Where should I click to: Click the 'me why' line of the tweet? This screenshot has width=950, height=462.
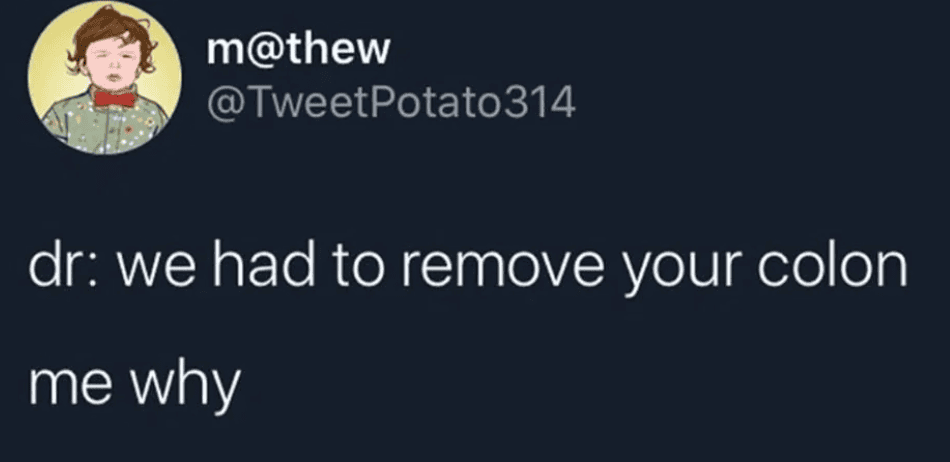pyautogui.click(x=135, y=385)
